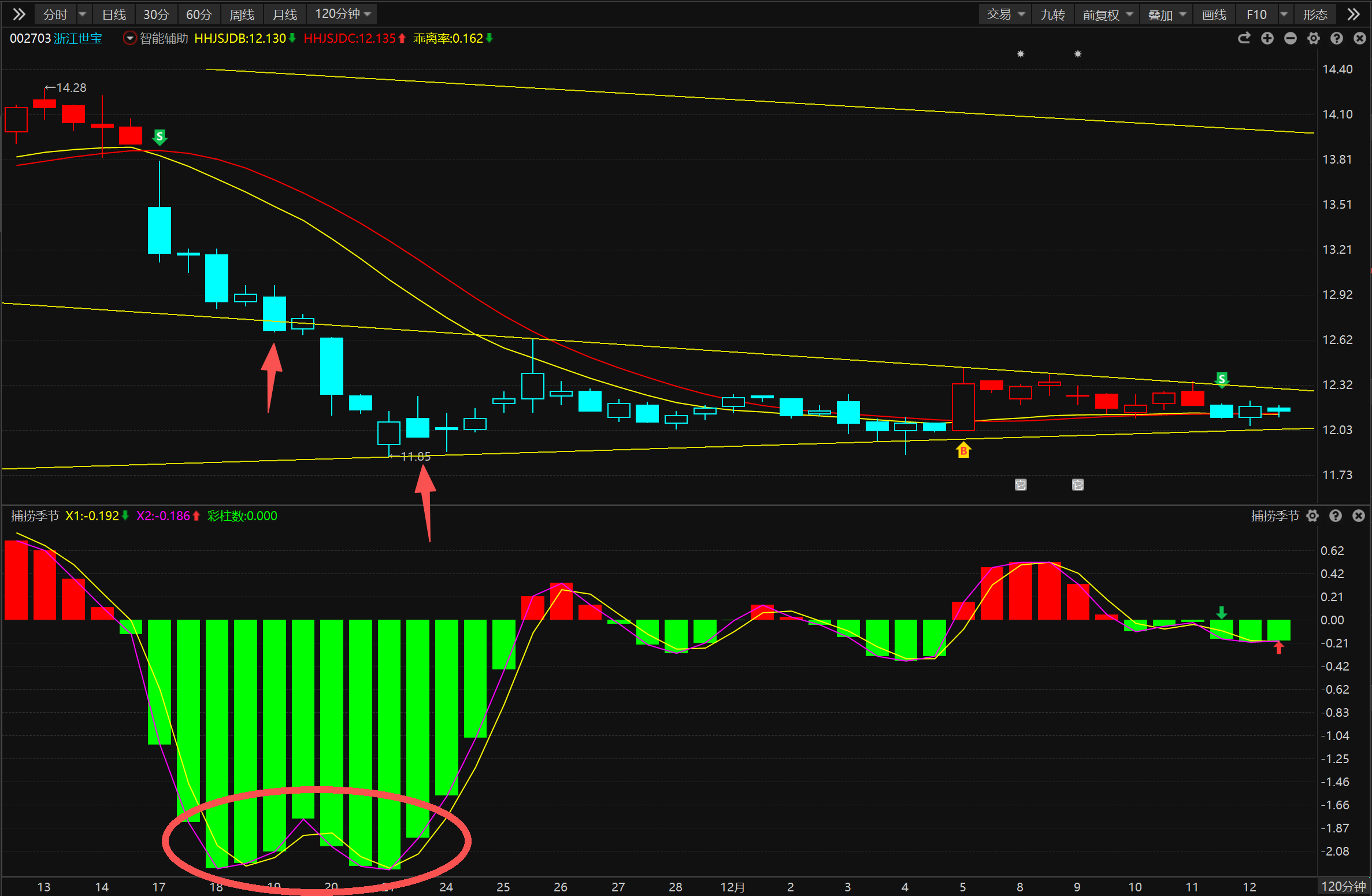Switch to the 60分 period tab
Image resolution: width=1372 pixels, height=896 pixels.
click(x=199, y=14)
